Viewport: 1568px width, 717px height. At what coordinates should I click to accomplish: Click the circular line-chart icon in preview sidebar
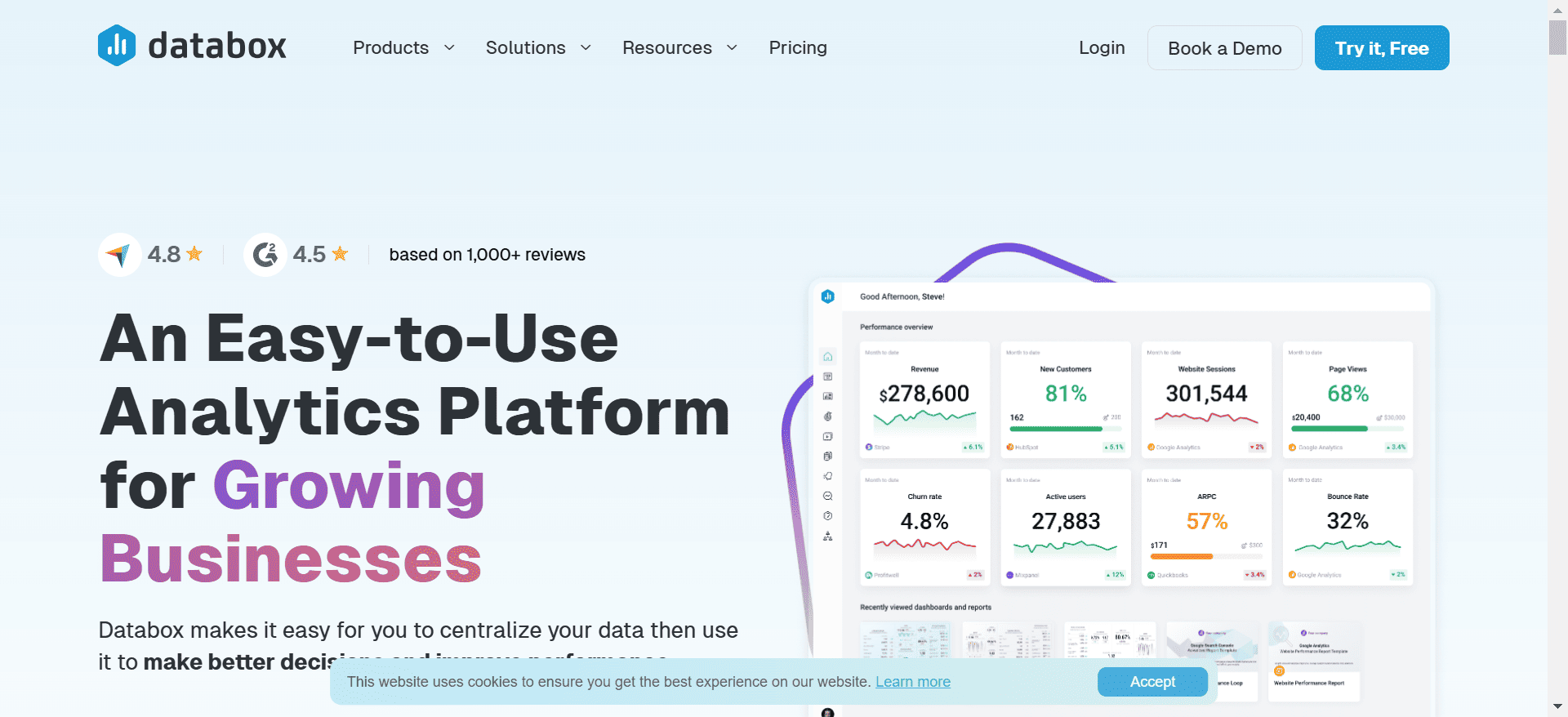(x=827, y=496)
